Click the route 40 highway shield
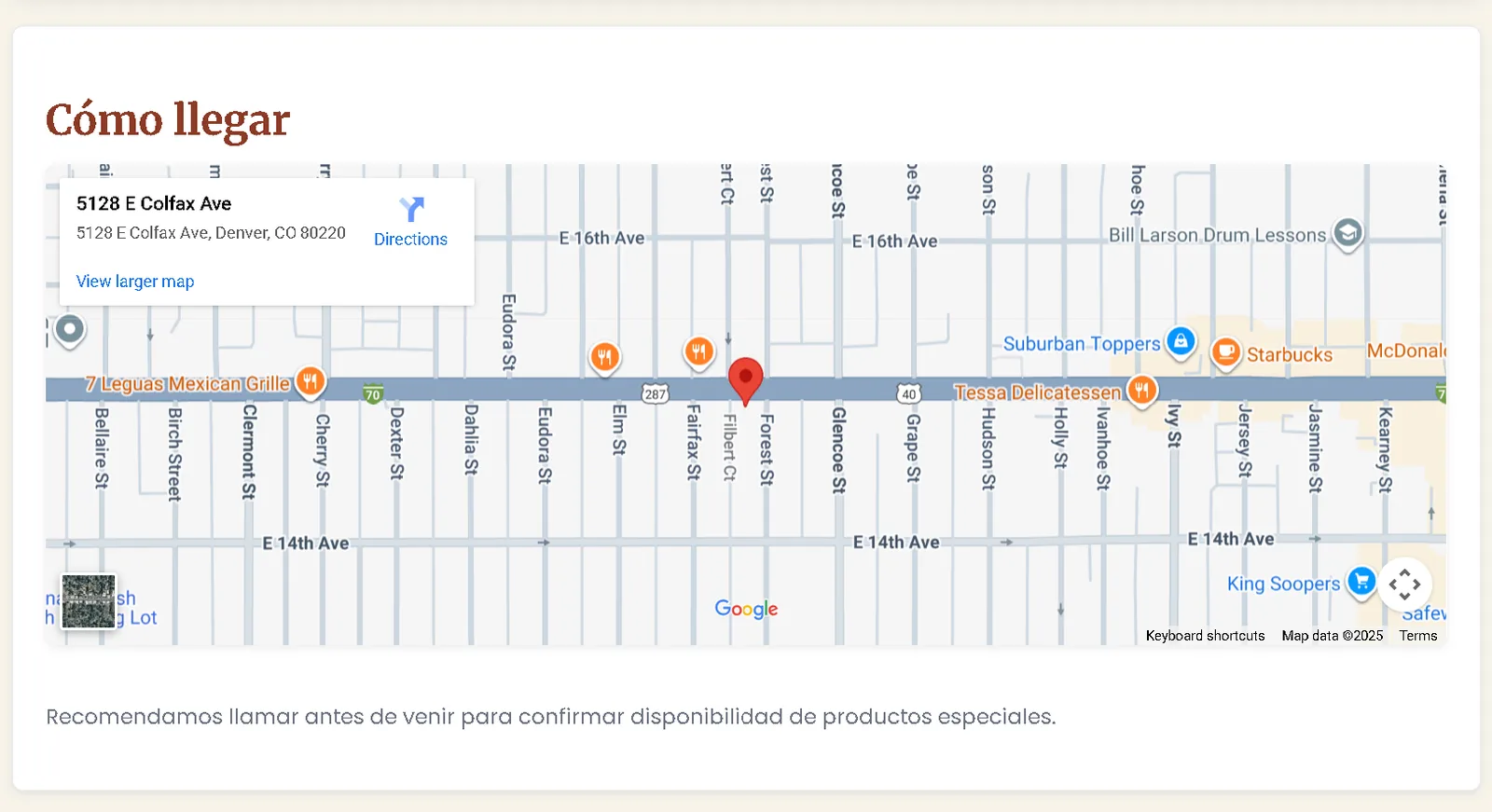The height and width of the screenshot is (812, 1492). click(908, 393)
